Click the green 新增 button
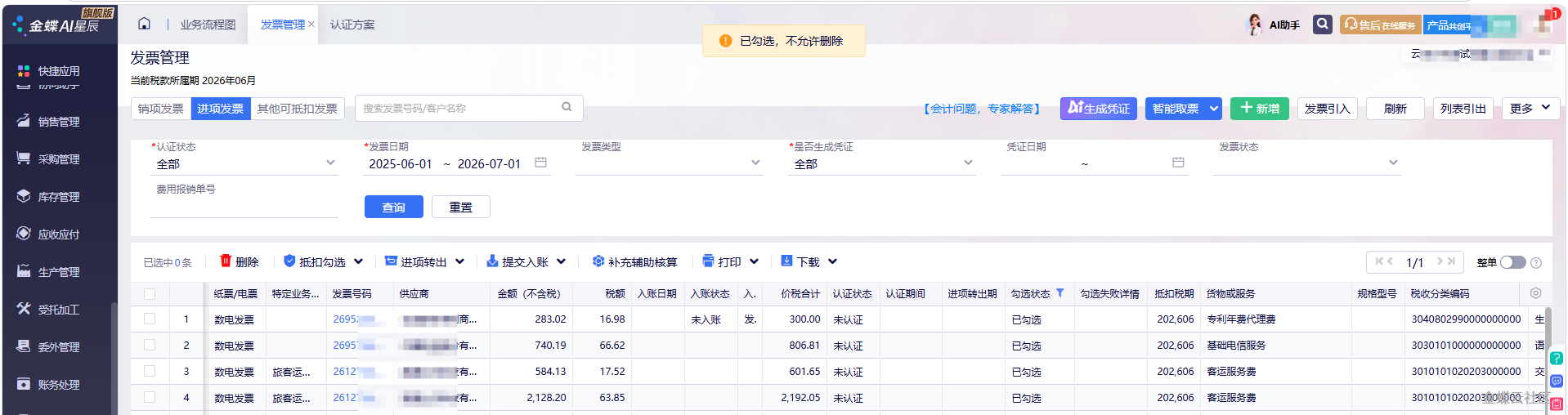Image resolution: width=1568 pixels, height=415 pixels. (1260, 108)
